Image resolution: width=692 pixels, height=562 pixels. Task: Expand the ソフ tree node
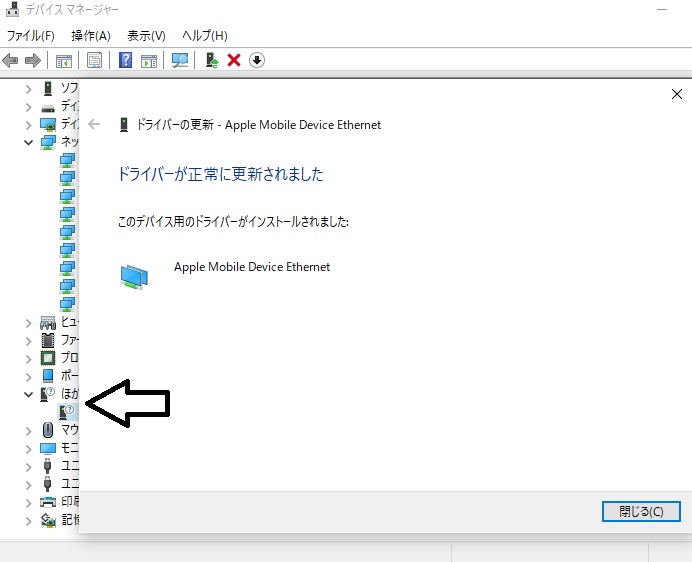point(29,89)
